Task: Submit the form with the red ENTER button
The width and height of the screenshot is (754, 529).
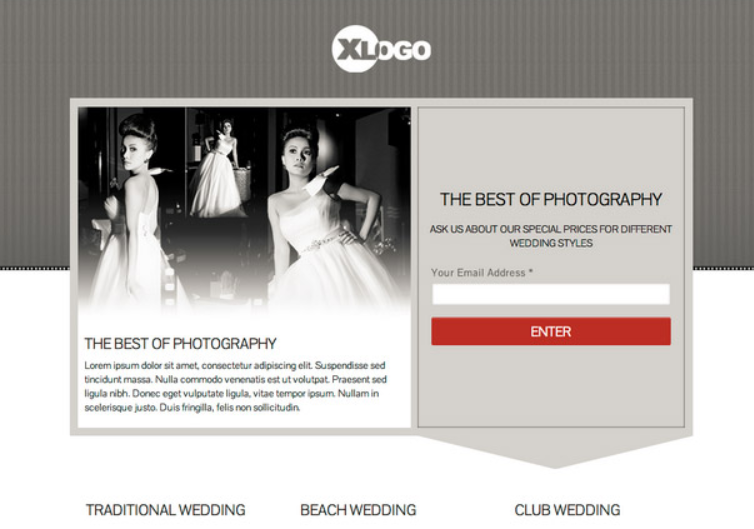Action: coord(551,331)
